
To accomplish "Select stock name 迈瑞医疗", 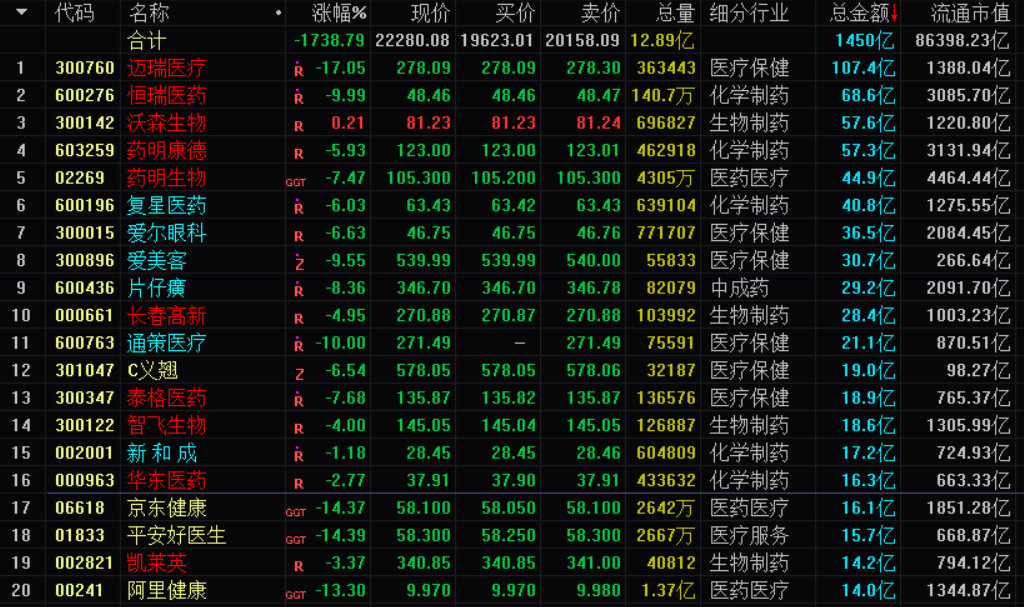I will pos(167,68).
